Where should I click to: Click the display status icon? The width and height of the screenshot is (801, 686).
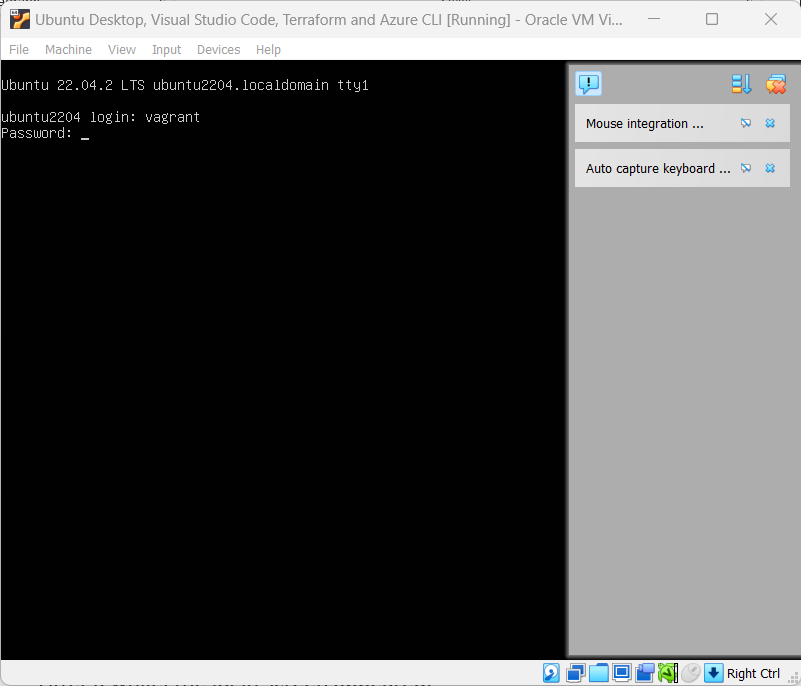pyautogui.click(x=620, y=672)
